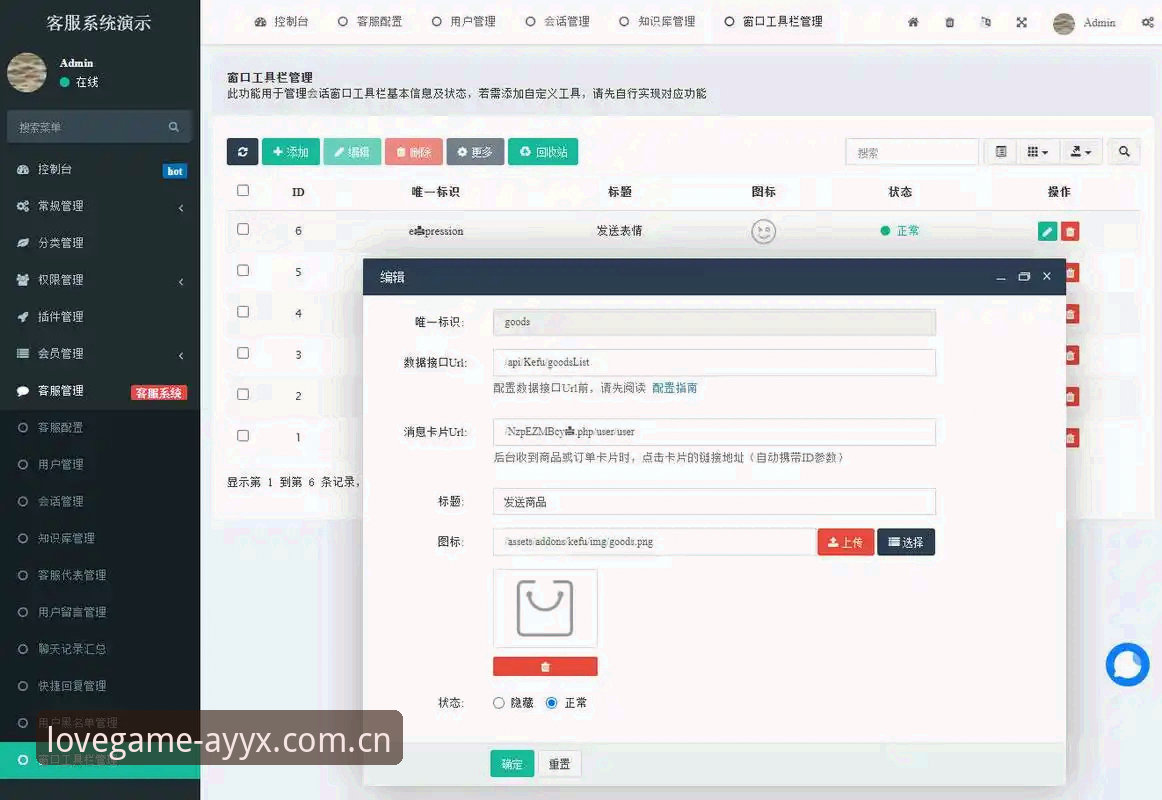This screenshot has width=1162, height=800.
Task: Click the 消息卡片Url input field
Action: [x=714, y=432]
